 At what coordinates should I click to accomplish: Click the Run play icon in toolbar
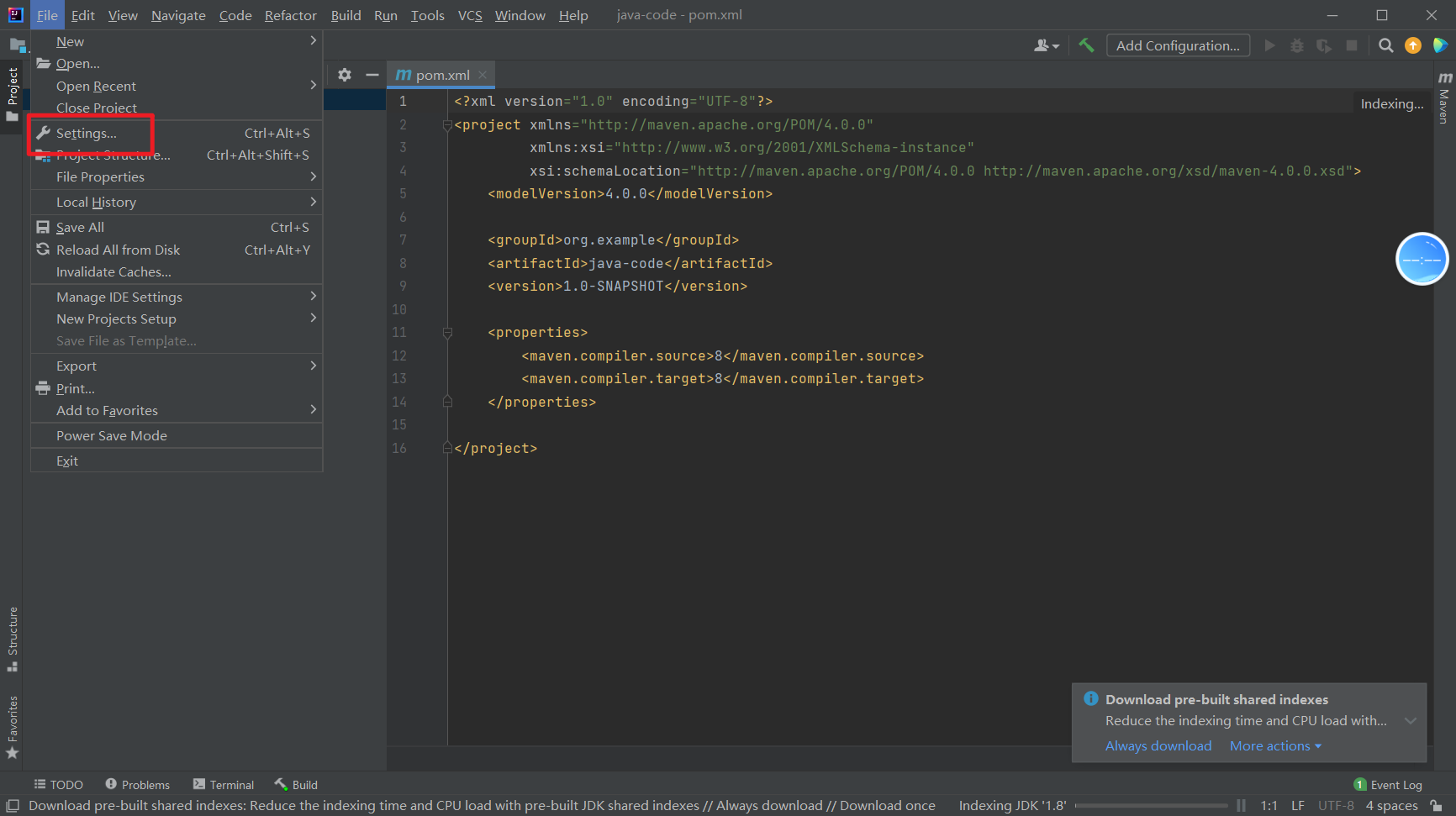(x=1270, y=45)
